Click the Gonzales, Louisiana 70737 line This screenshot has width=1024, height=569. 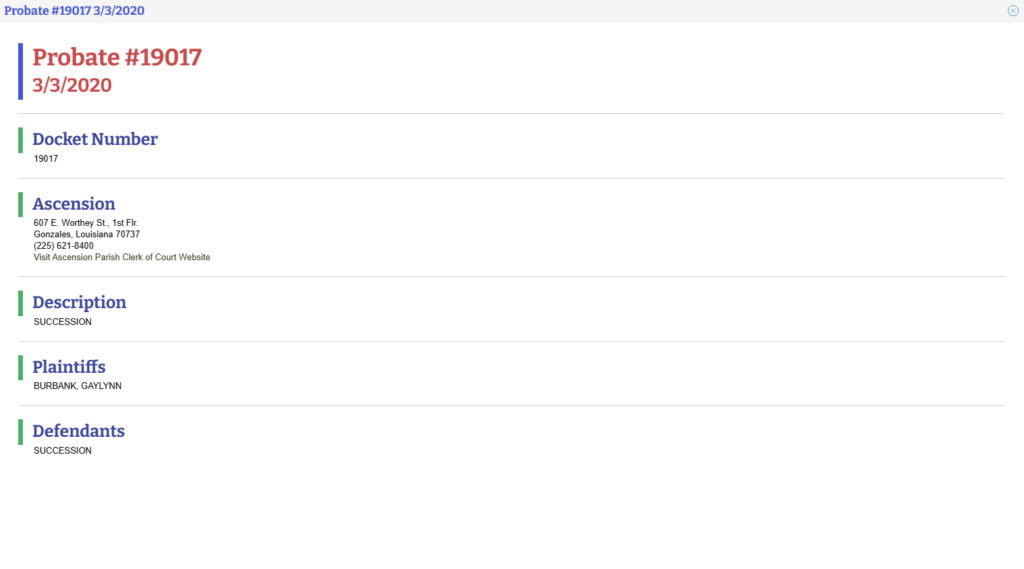(x=87, y=234)
